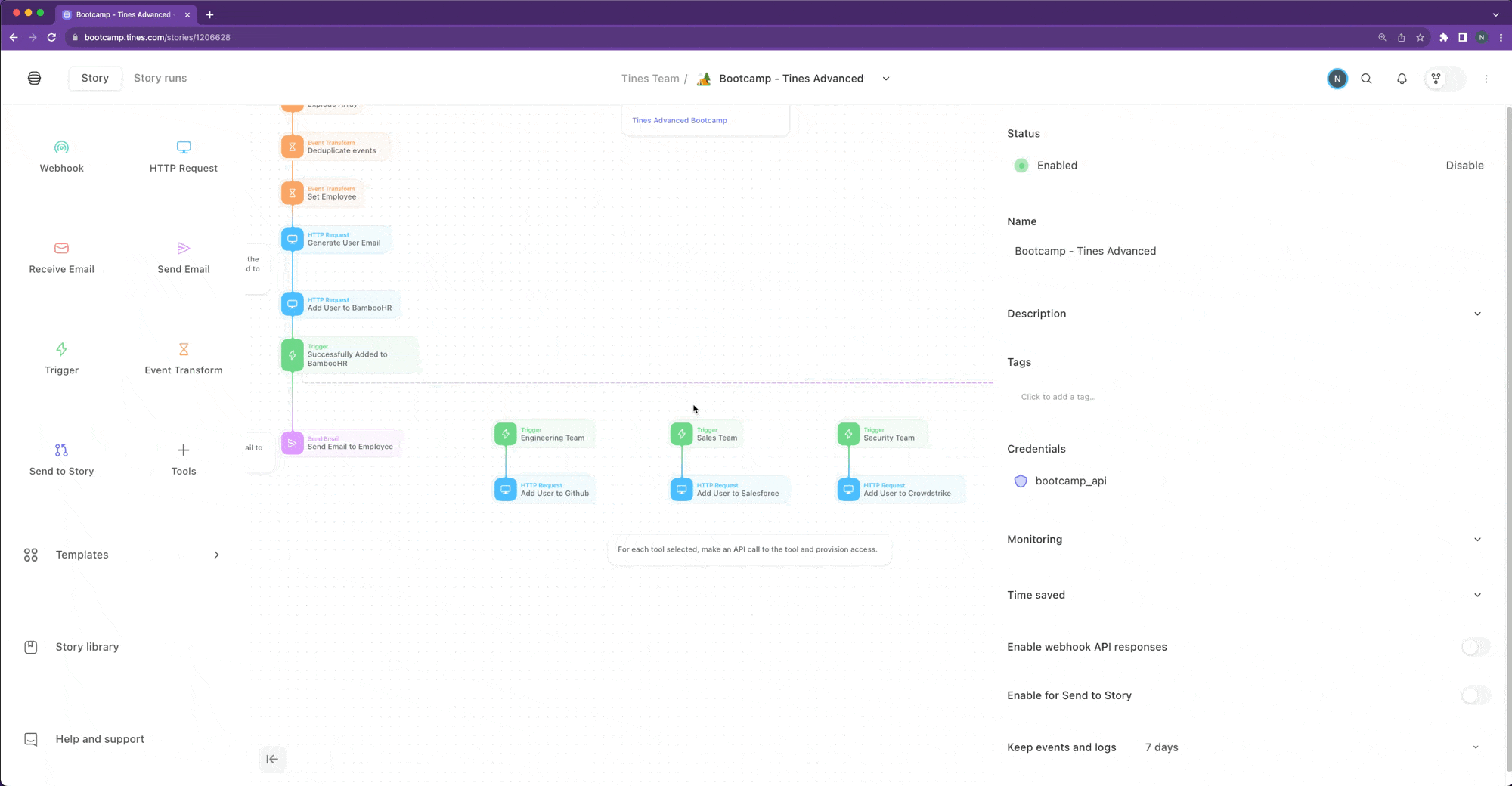
Task: Select the Trigger action icon
Action: 61,349
